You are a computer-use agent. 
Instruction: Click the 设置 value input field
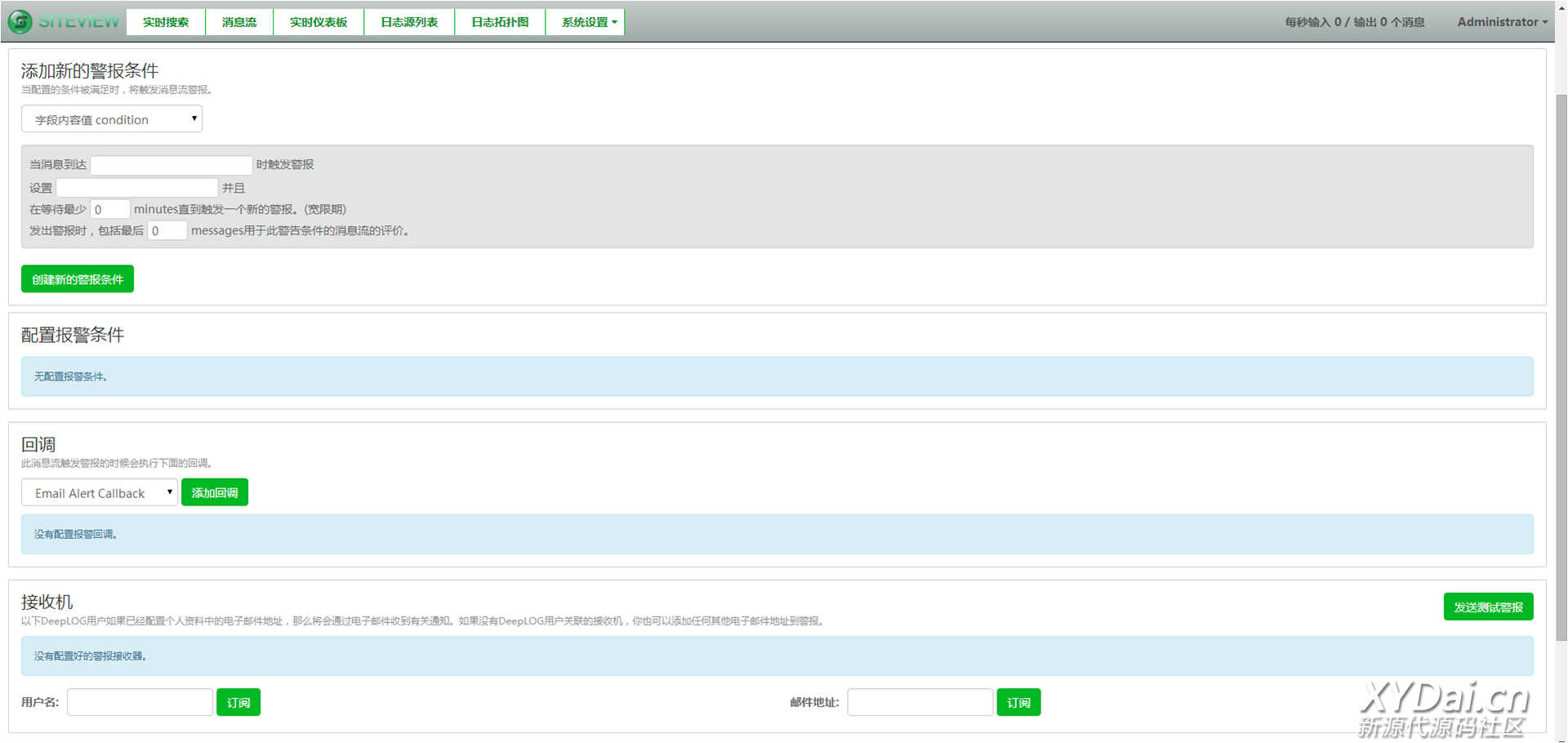pos(136,188)
